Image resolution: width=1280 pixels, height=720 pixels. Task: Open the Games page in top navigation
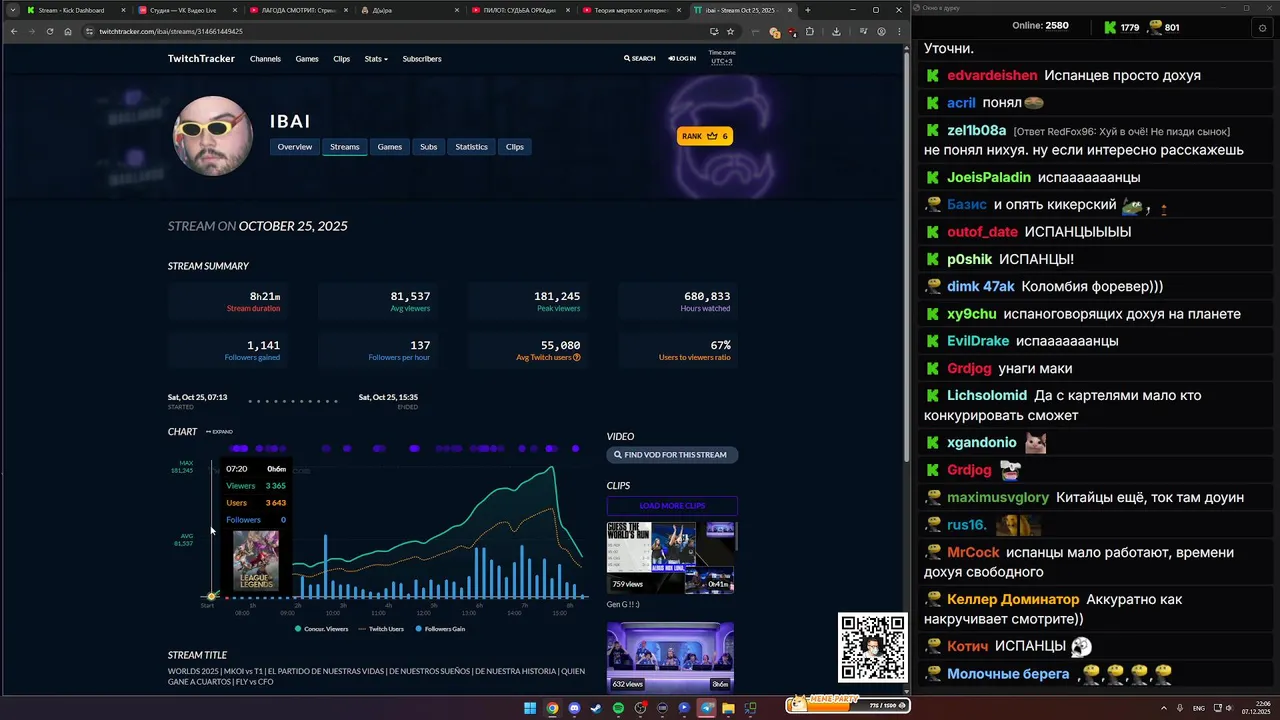pyautogui.click(x=307, y=59)
